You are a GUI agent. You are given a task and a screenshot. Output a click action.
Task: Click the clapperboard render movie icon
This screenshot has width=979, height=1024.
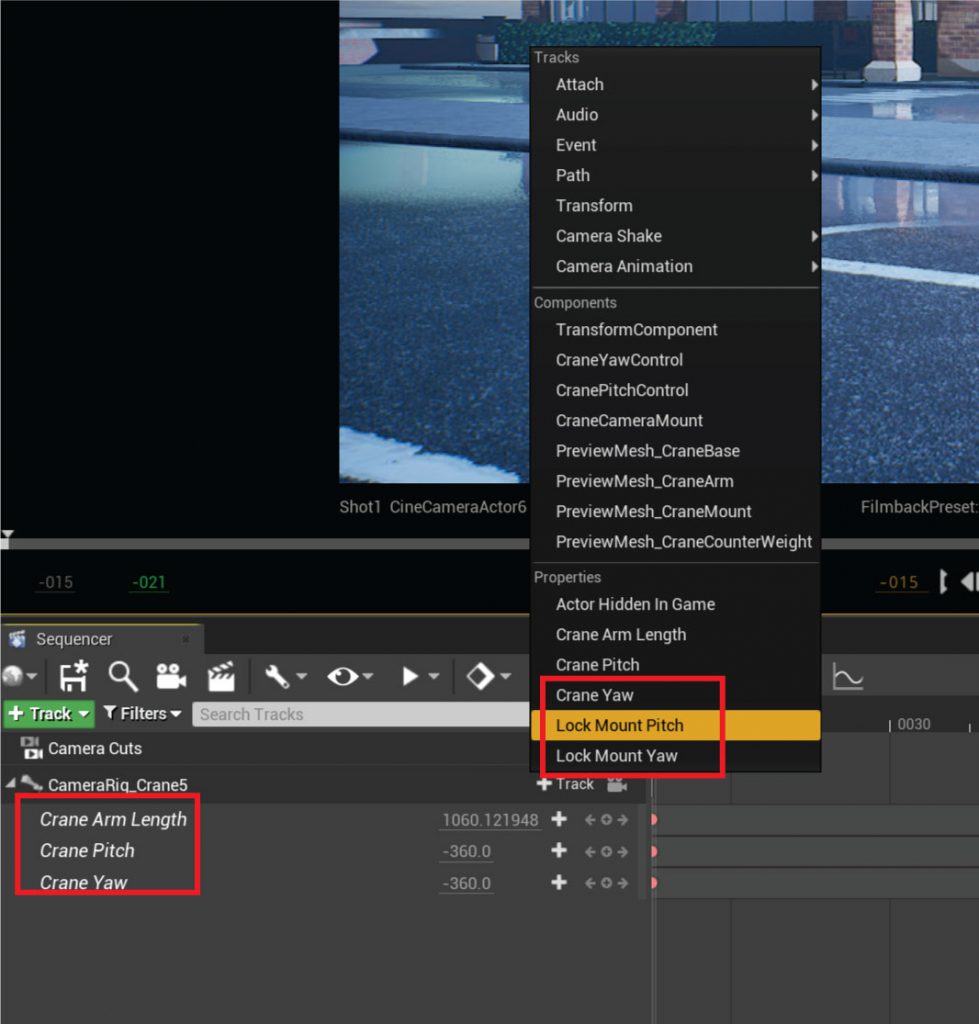221,677
